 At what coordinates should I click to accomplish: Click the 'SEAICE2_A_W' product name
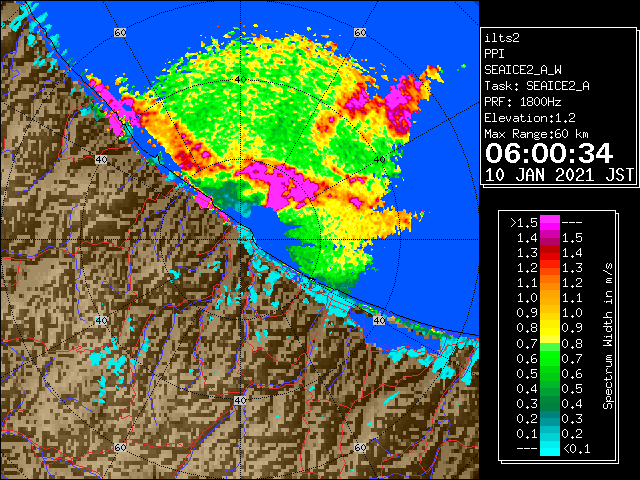(x=522, y=70)
